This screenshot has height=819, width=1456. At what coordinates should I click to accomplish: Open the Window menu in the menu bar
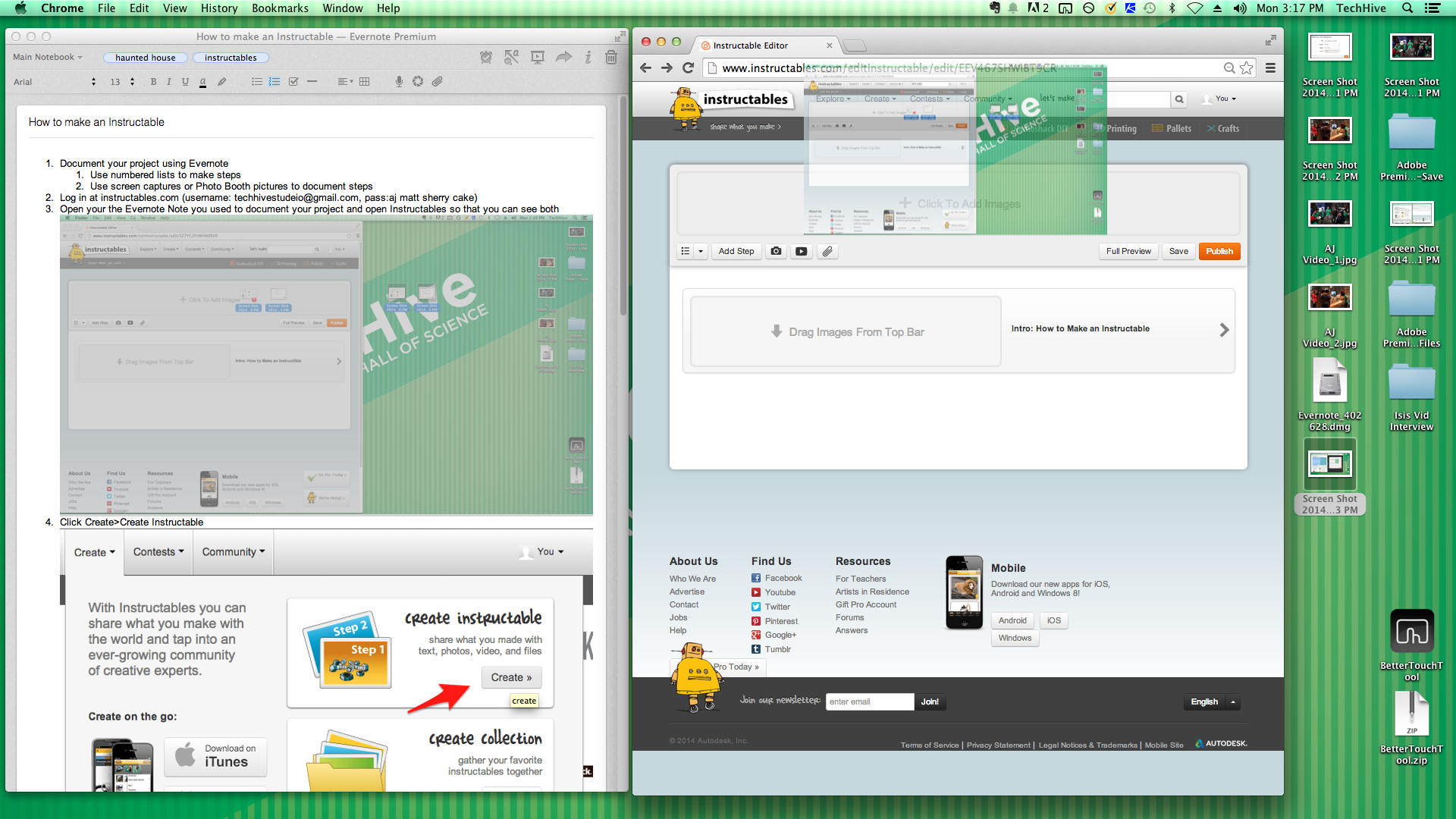pyautogui.click(x=343, y=8)
